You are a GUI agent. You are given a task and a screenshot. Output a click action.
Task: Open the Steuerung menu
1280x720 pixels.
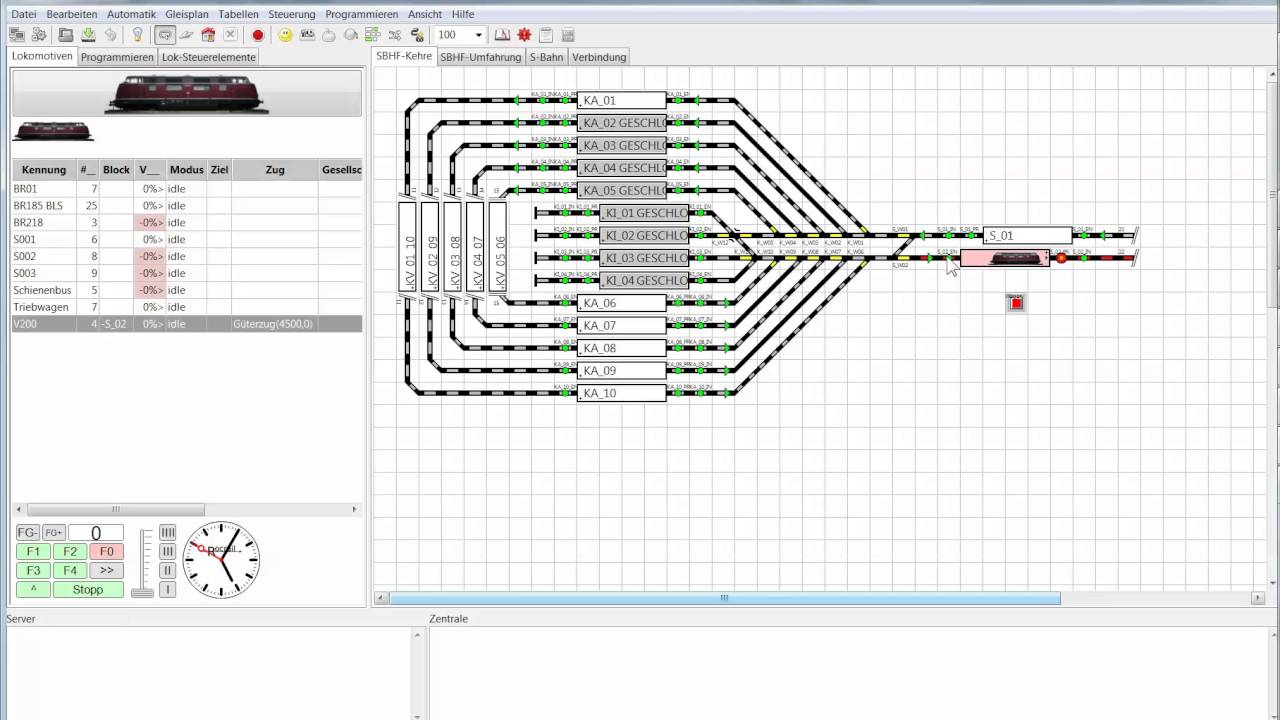coord(292,14)
